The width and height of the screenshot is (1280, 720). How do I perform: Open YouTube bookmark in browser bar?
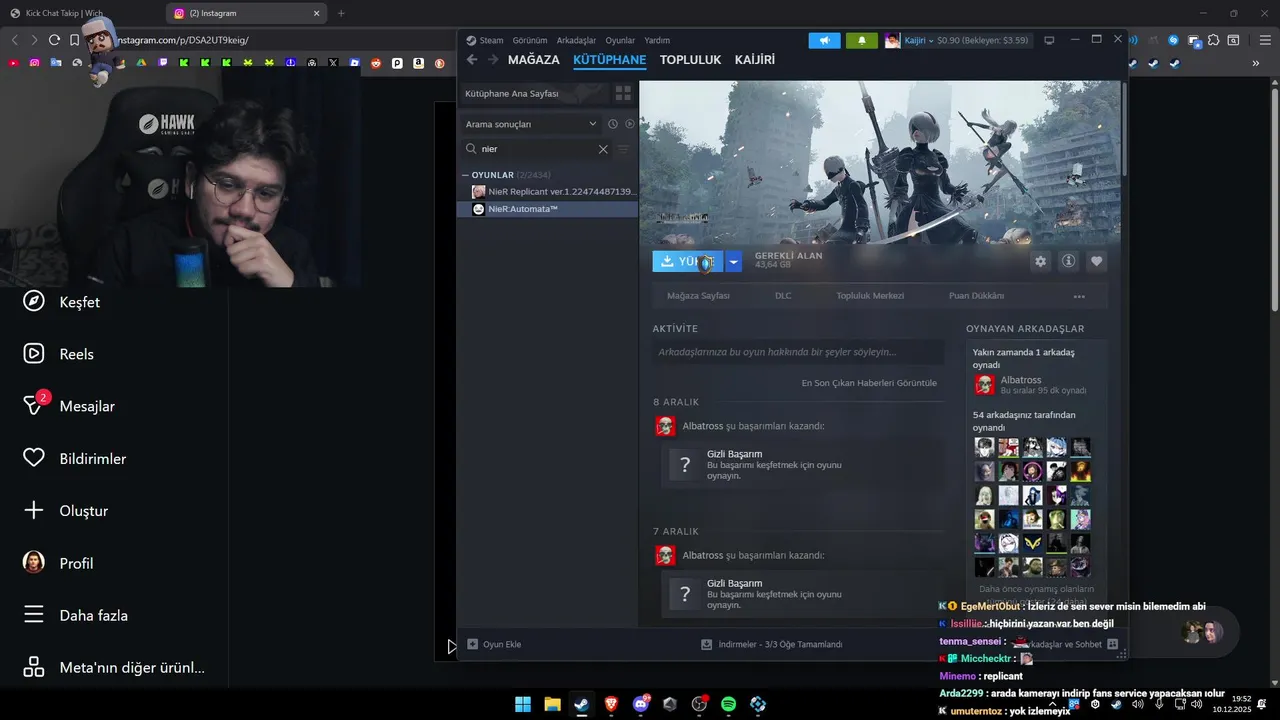click(x=13, y=63)
